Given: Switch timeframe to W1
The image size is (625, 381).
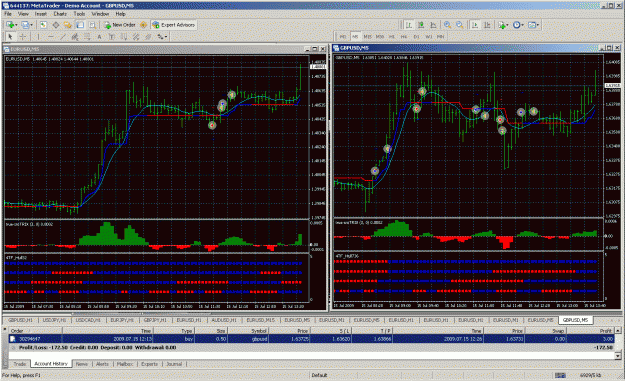Looking at the screenshot, I should click(428, 37).
